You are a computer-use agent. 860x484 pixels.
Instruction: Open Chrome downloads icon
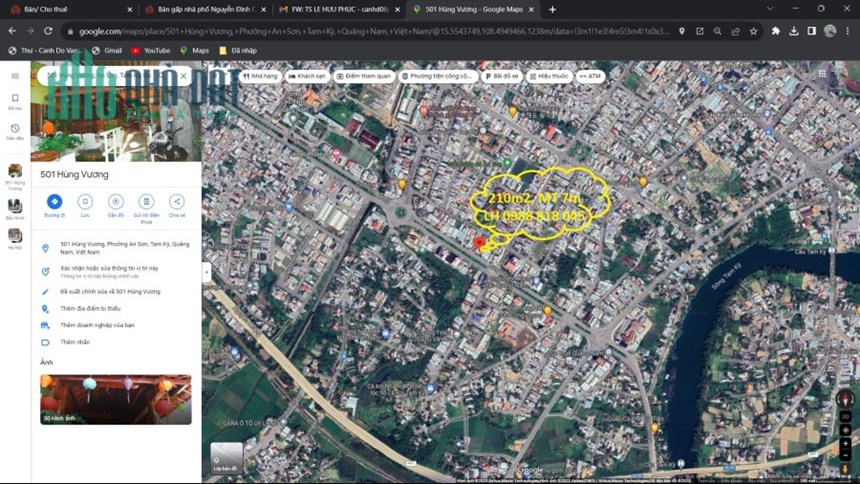[794, 31]
